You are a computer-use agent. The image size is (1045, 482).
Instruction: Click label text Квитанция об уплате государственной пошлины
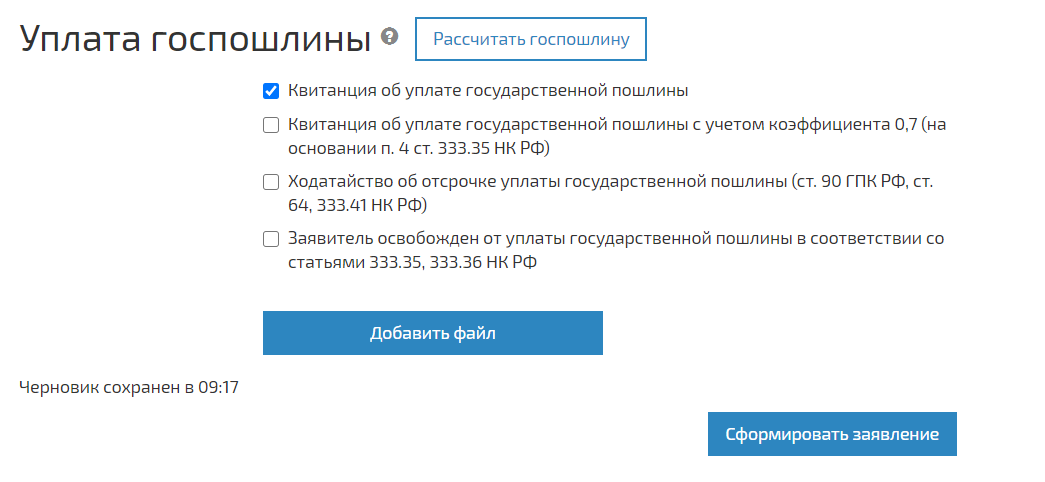click(x=487, y=92)
